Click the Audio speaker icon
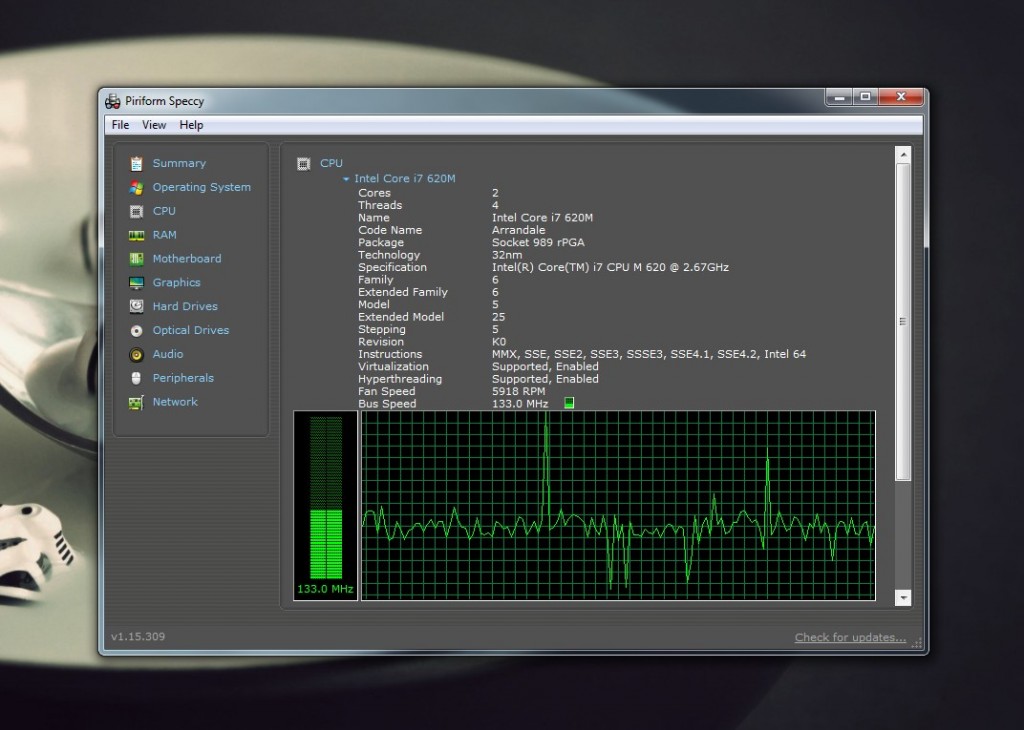Image resolution: width=1024 pixels, height=730 pixels. click(136, 354)
